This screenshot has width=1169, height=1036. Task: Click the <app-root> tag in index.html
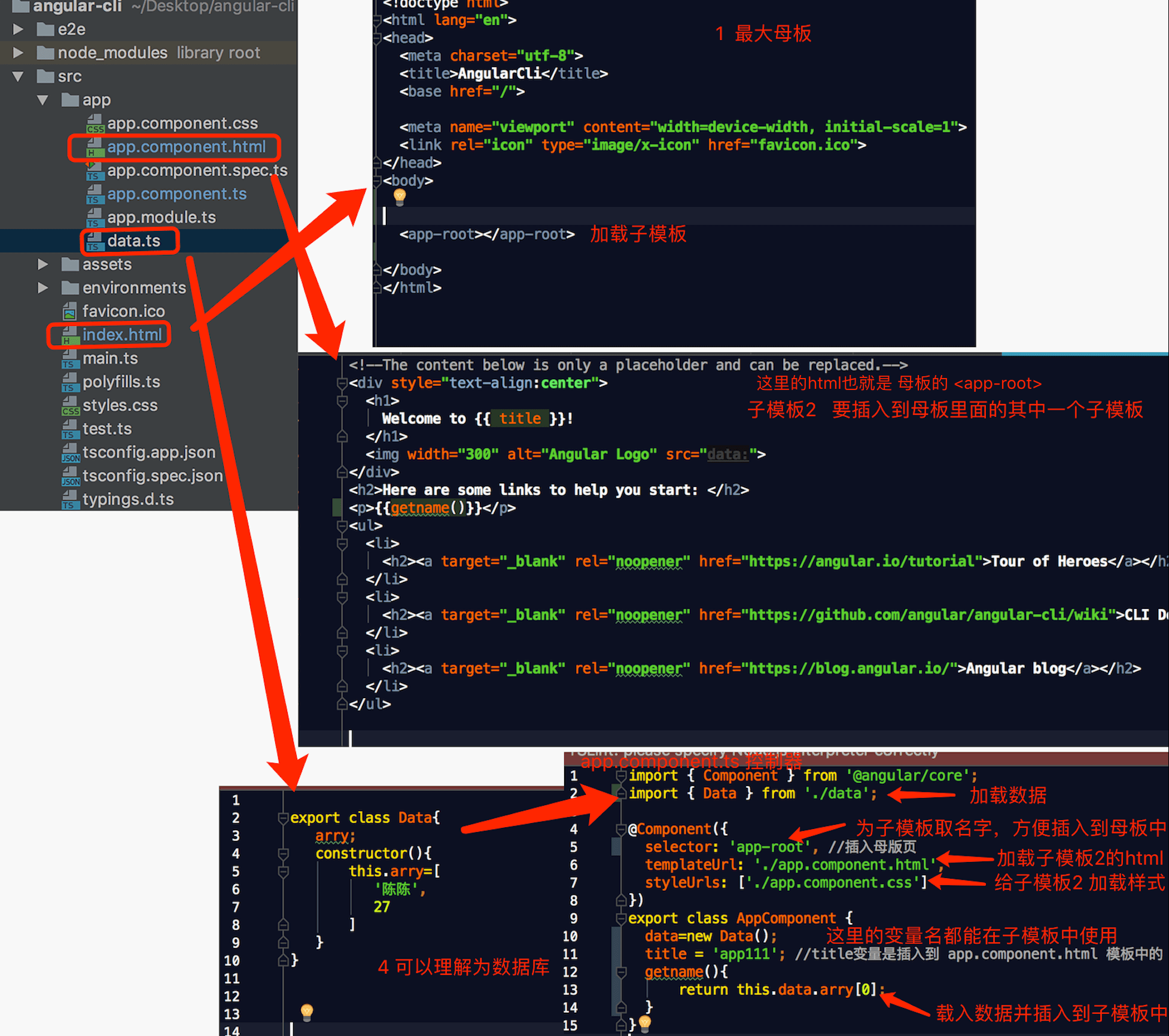coord(486,234)
